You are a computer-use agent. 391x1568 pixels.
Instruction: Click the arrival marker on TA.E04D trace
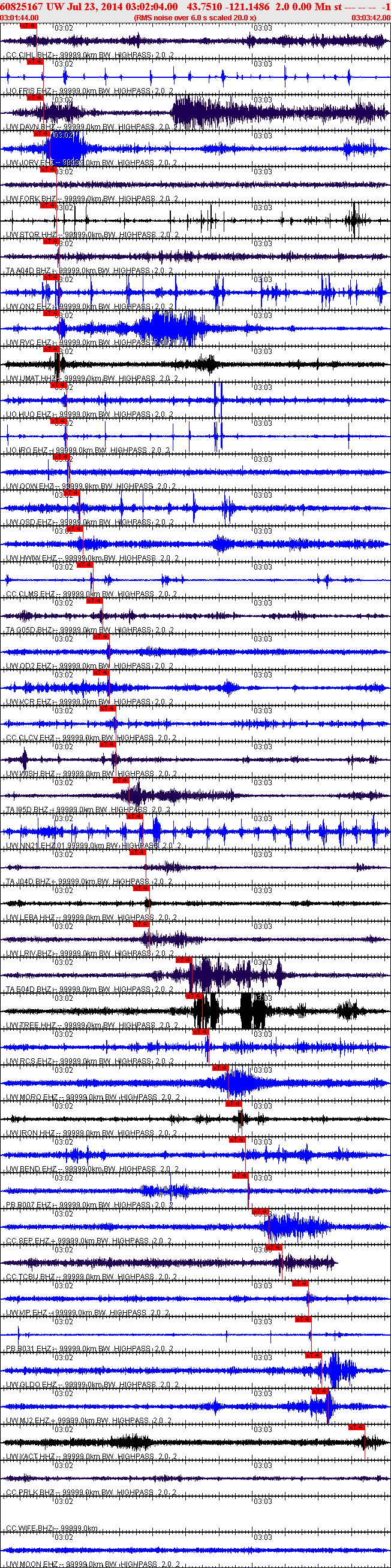184,959
